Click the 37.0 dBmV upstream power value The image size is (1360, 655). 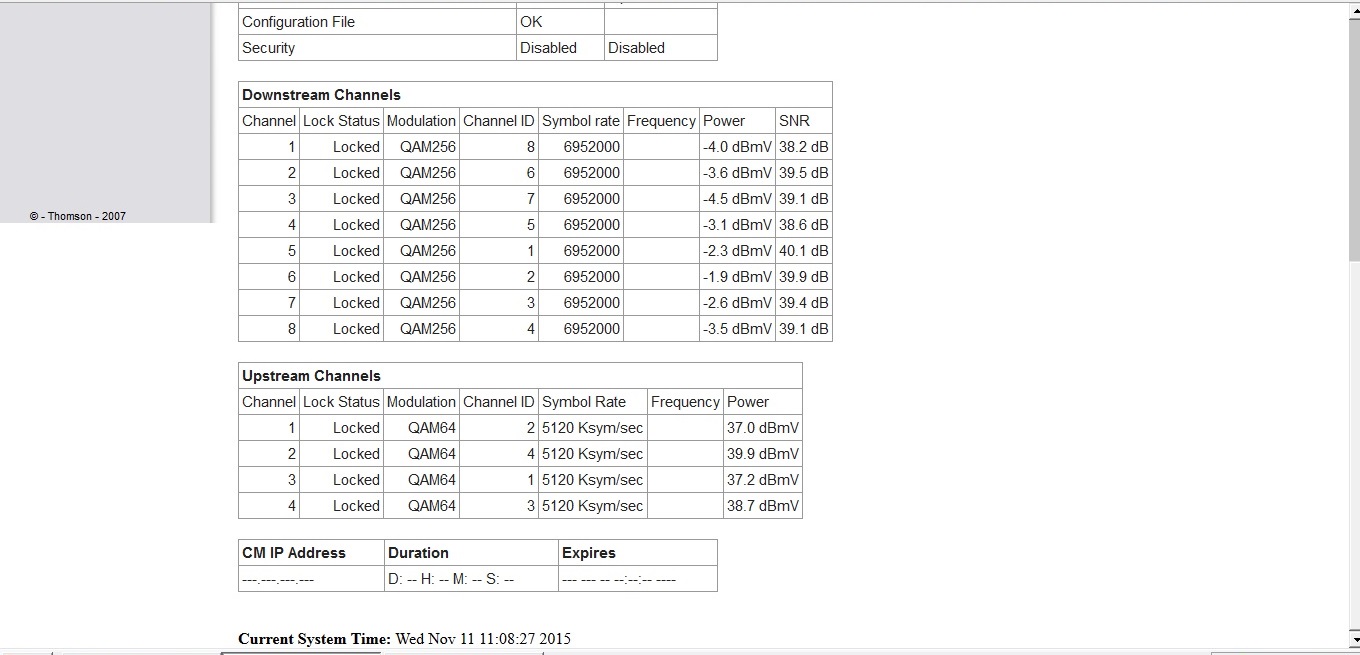point(763,428)
